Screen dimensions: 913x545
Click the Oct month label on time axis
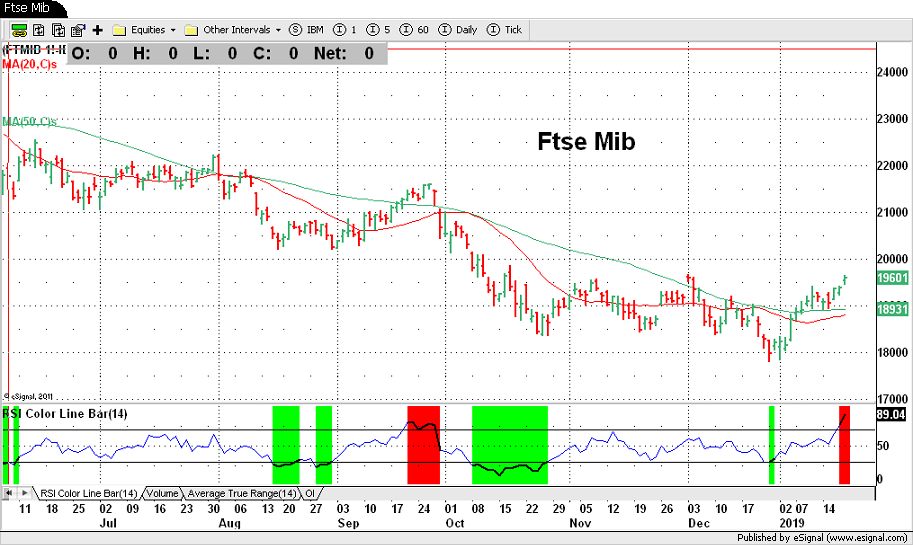tap(455, 523)
